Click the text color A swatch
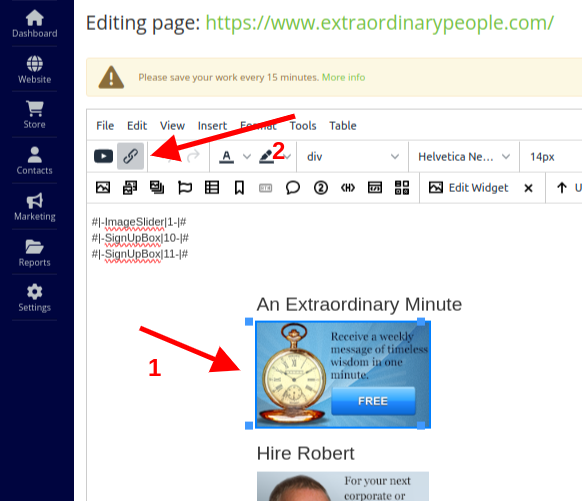This screenshot has height=501, width=582. point(226,157)
